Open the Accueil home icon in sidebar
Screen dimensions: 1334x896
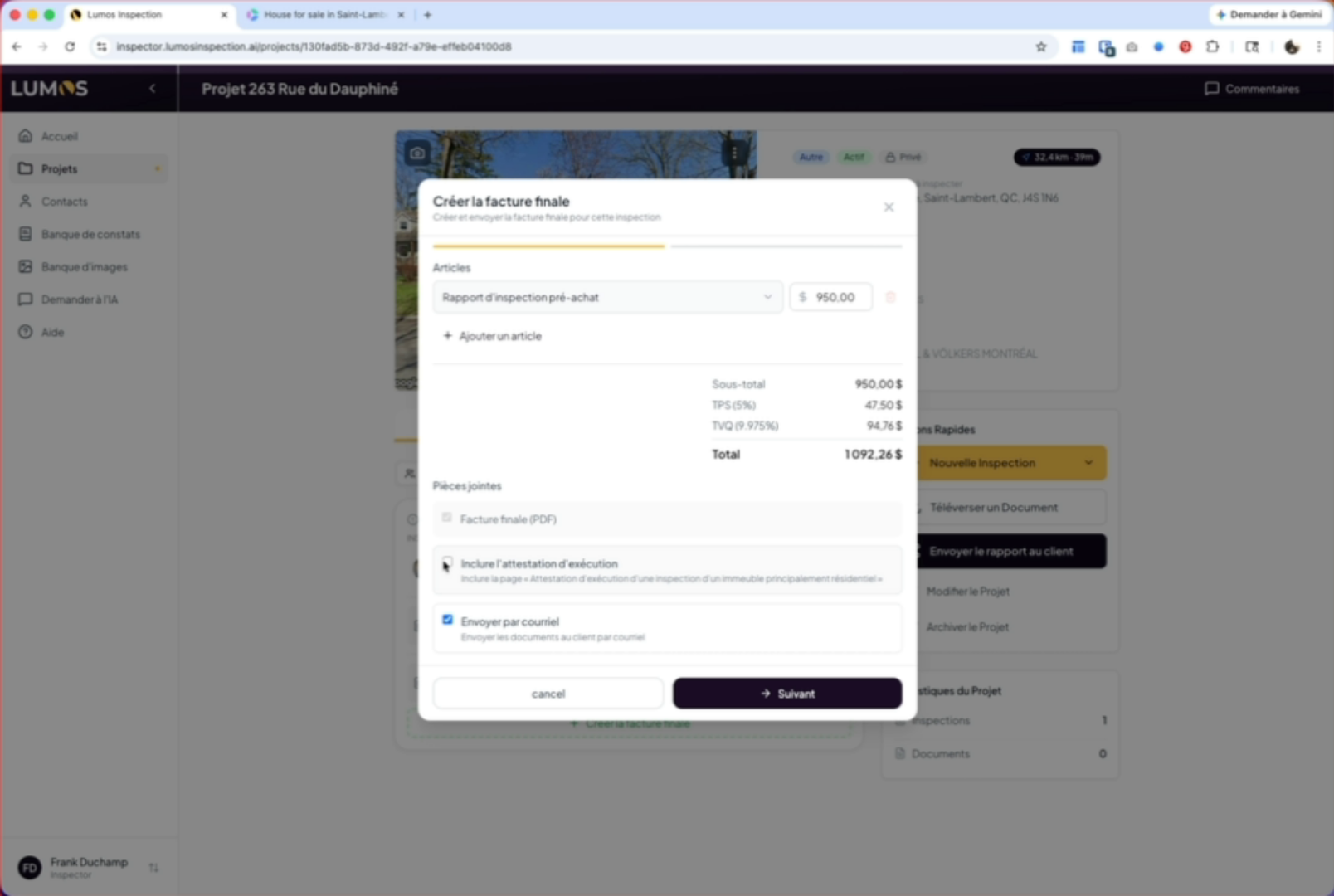click(26, 136)
